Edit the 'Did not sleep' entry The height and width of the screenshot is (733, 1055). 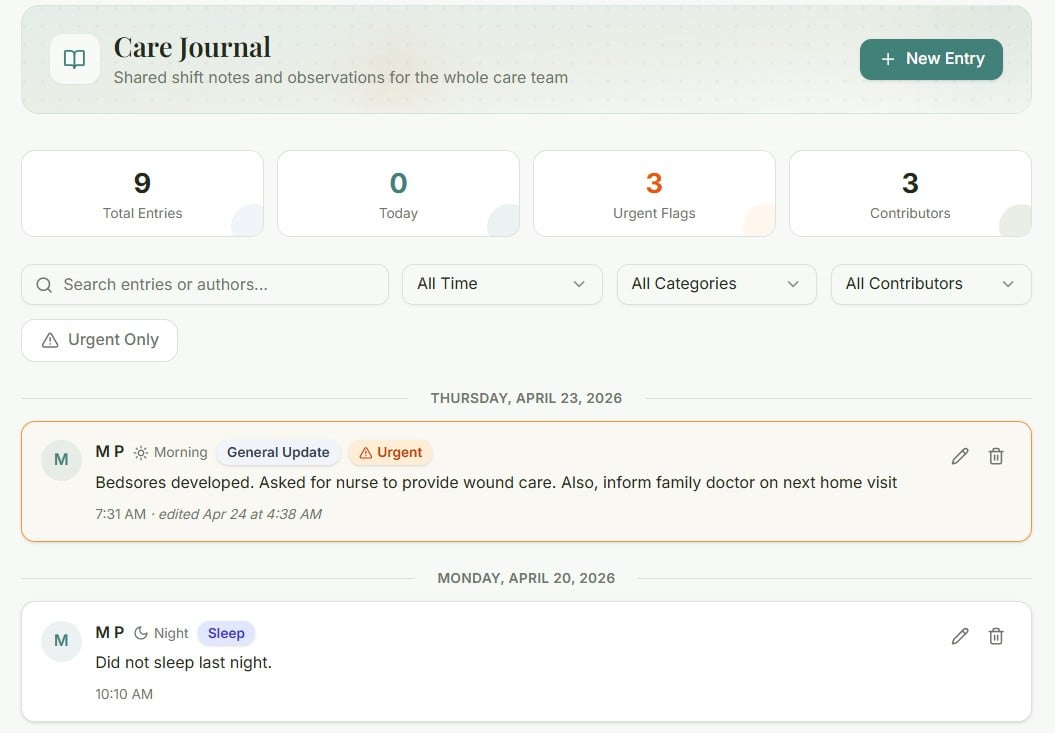(x=960, y=636)
